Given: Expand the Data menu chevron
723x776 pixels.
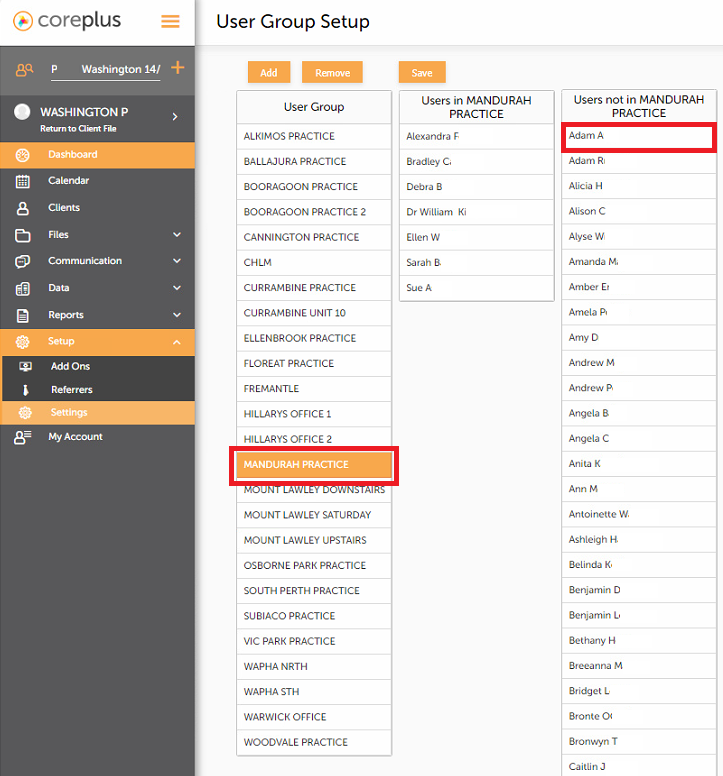Looking at the screenshot, I should click(177, 288).
